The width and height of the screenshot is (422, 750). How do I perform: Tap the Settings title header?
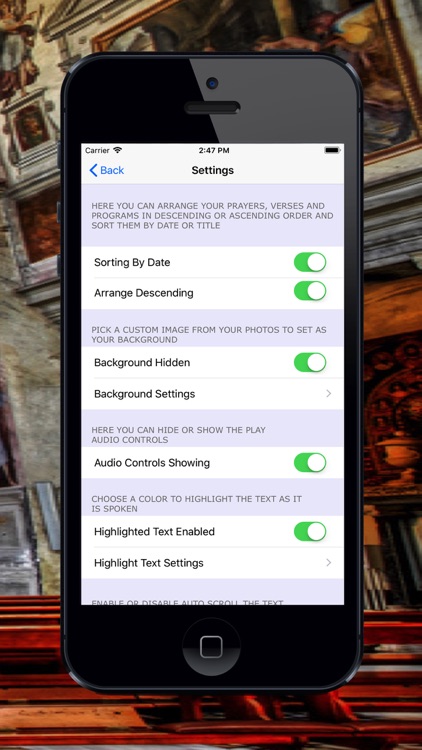212,170
